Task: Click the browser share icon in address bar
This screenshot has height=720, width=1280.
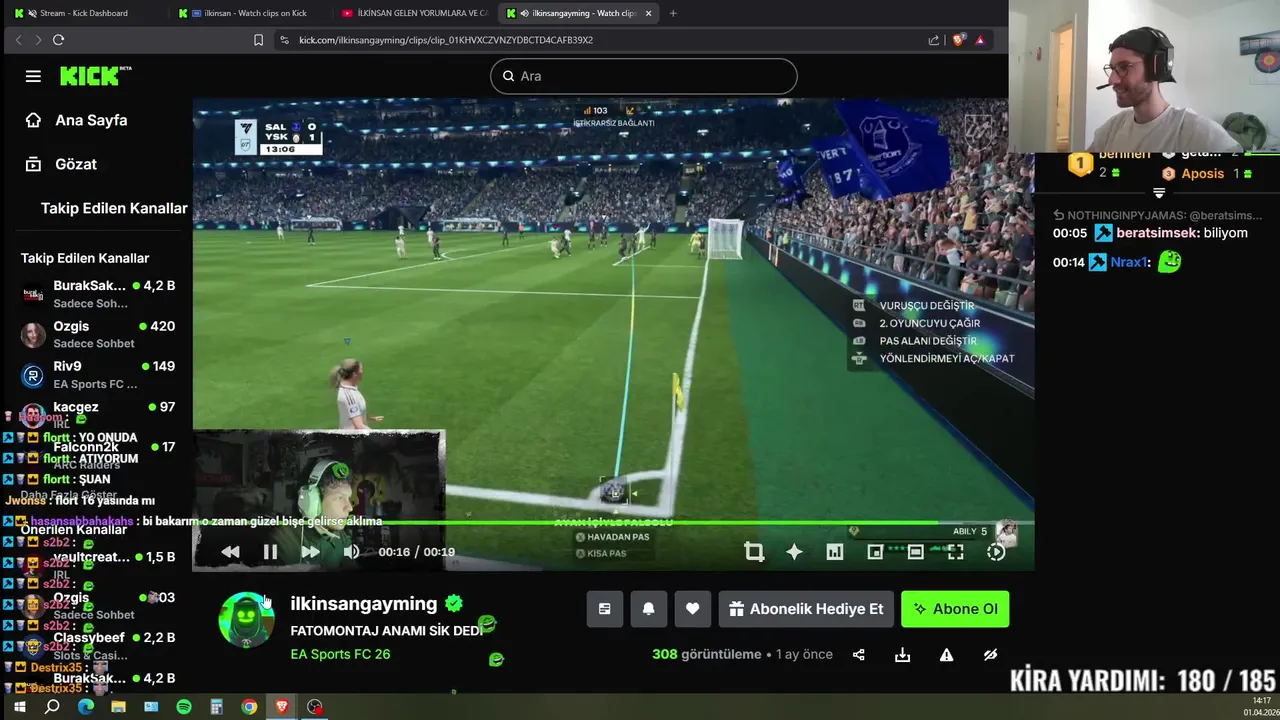Action: coord(934,40)
